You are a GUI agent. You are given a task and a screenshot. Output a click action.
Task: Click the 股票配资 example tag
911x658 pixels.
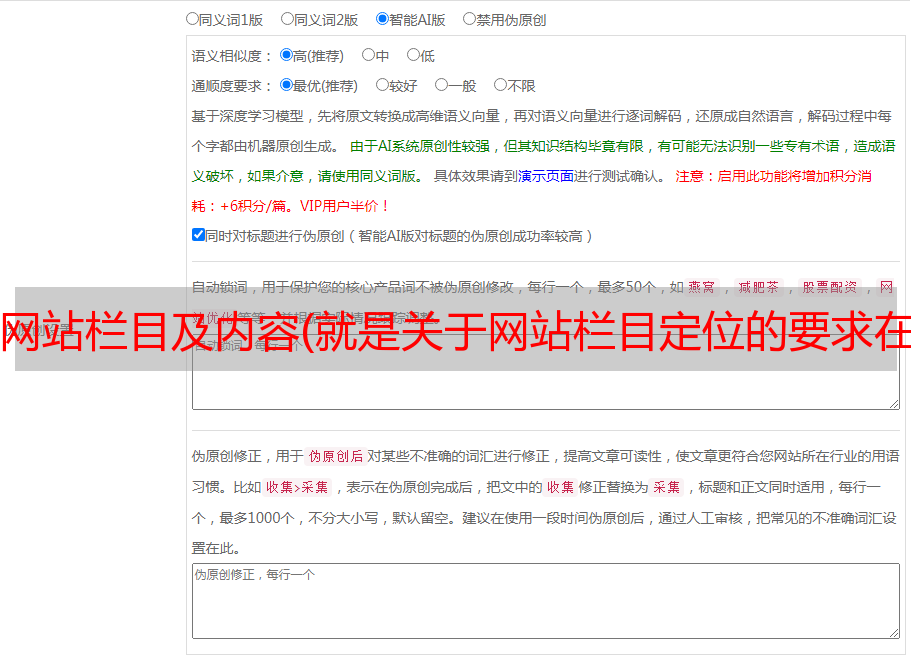pos(830,287)
